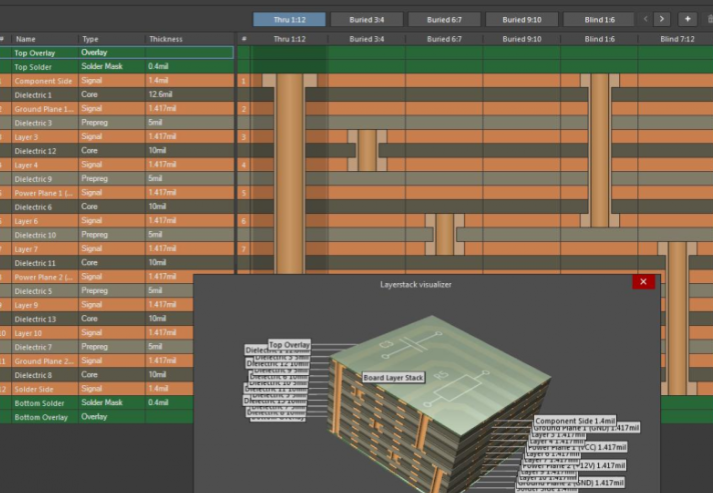The height and width of the screenshot is (493, 713).
Task: Click Dielectric 1 thickness cell 12.6mil
Action: (x=161, y=94)
